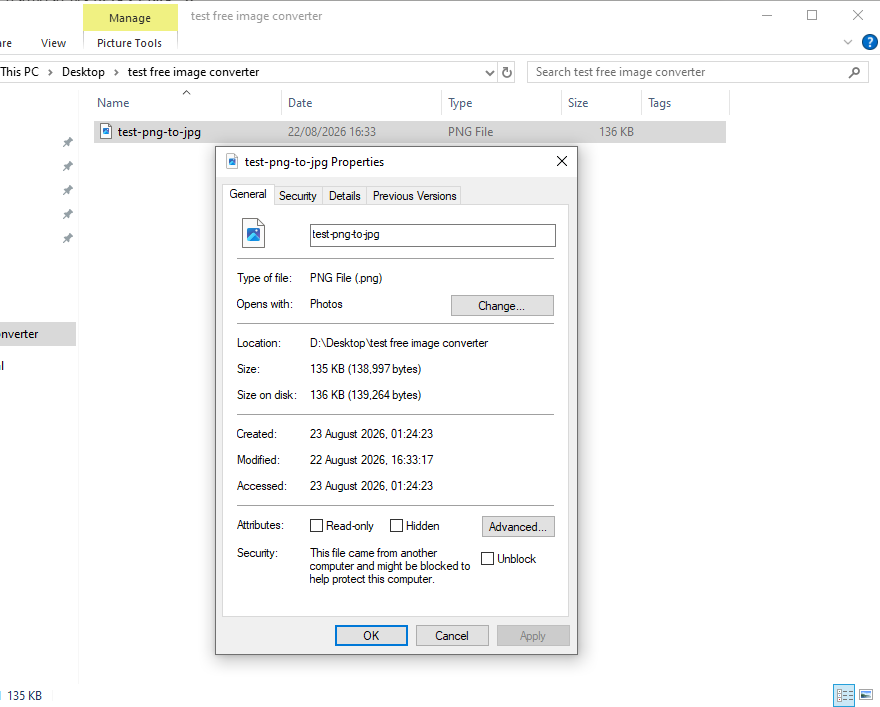Image resolution: width=880 pixels, height=707 pixels.
Task: Check the Unblock checkbox
Action: (488, 559)
